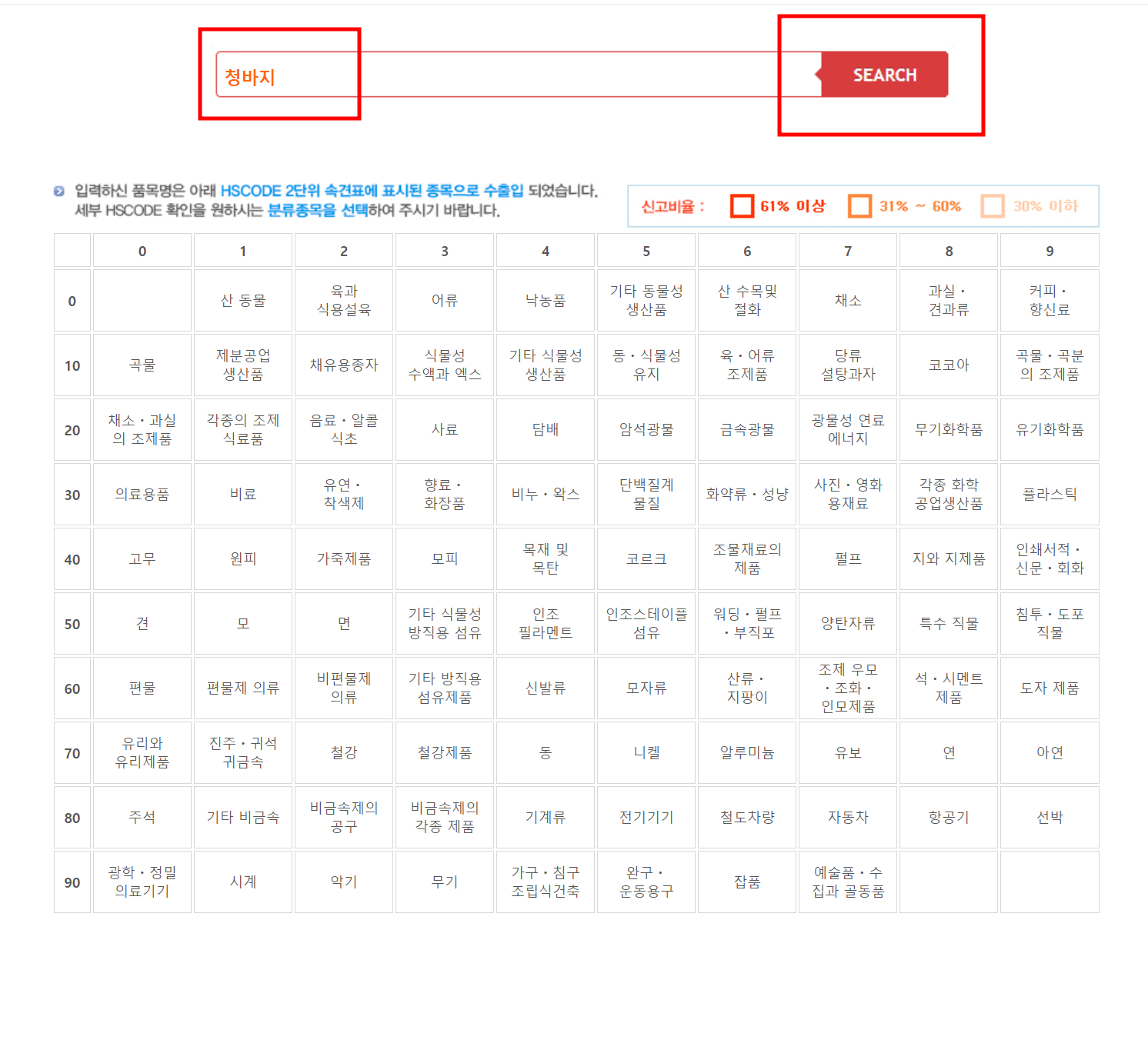Click the SEARCH button
This screenshot has height=1040, width=1148.
pos(885,75)
